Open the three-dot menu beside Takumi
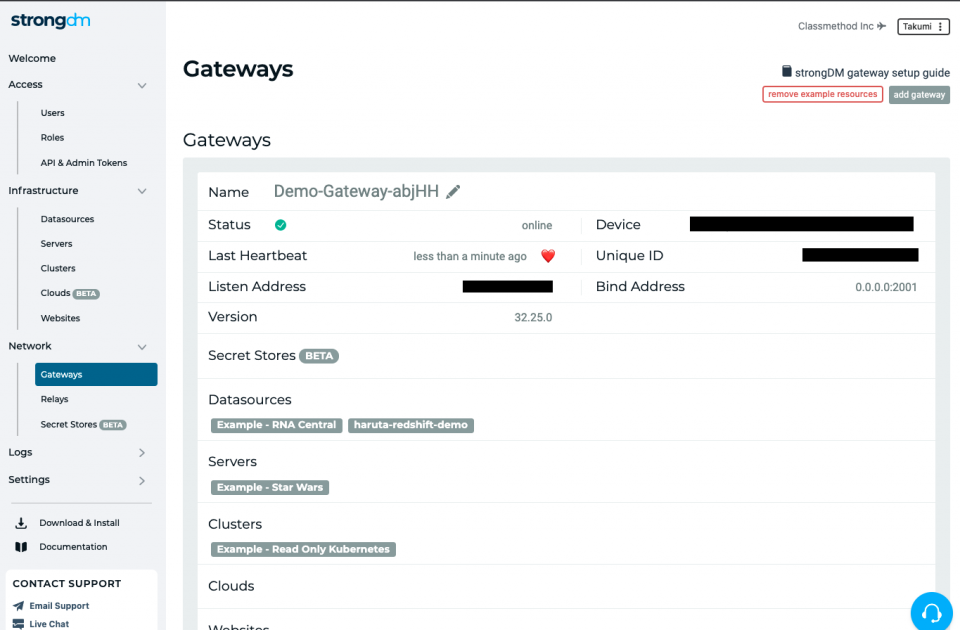The height and width of the screenshot is (630, 960). (x=940, y=26)
